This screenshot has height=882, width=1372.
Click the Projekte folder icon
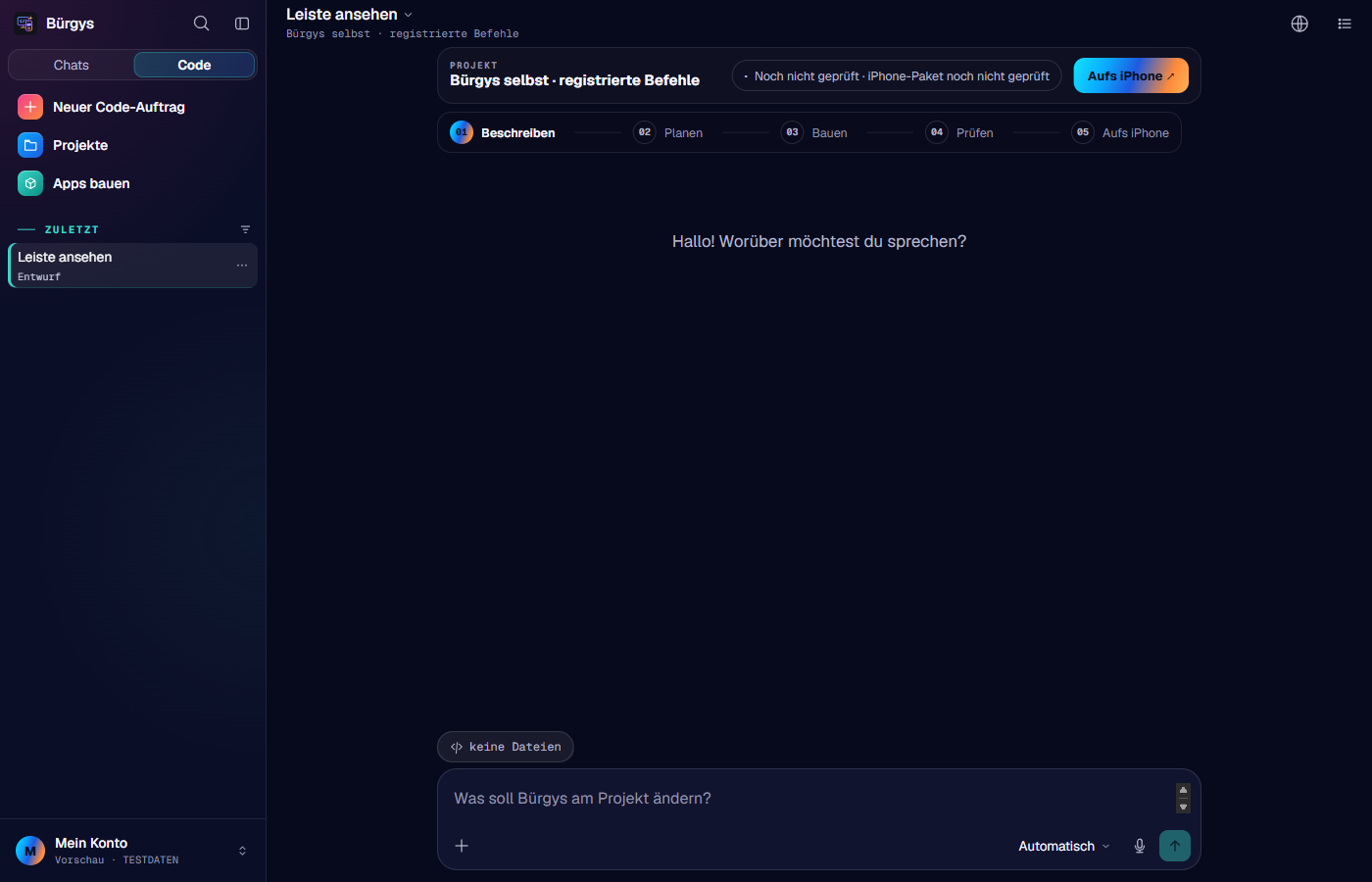30,145
